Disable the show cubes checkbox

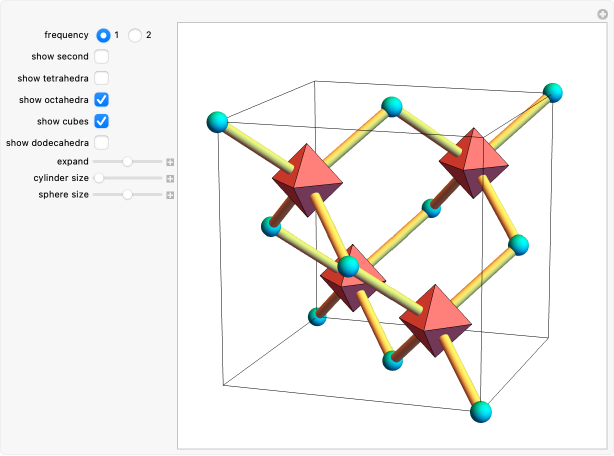(102, 121)
